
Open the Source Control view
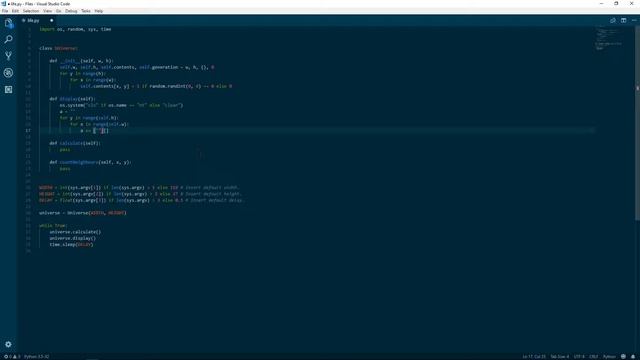click(x=8, y=56)
